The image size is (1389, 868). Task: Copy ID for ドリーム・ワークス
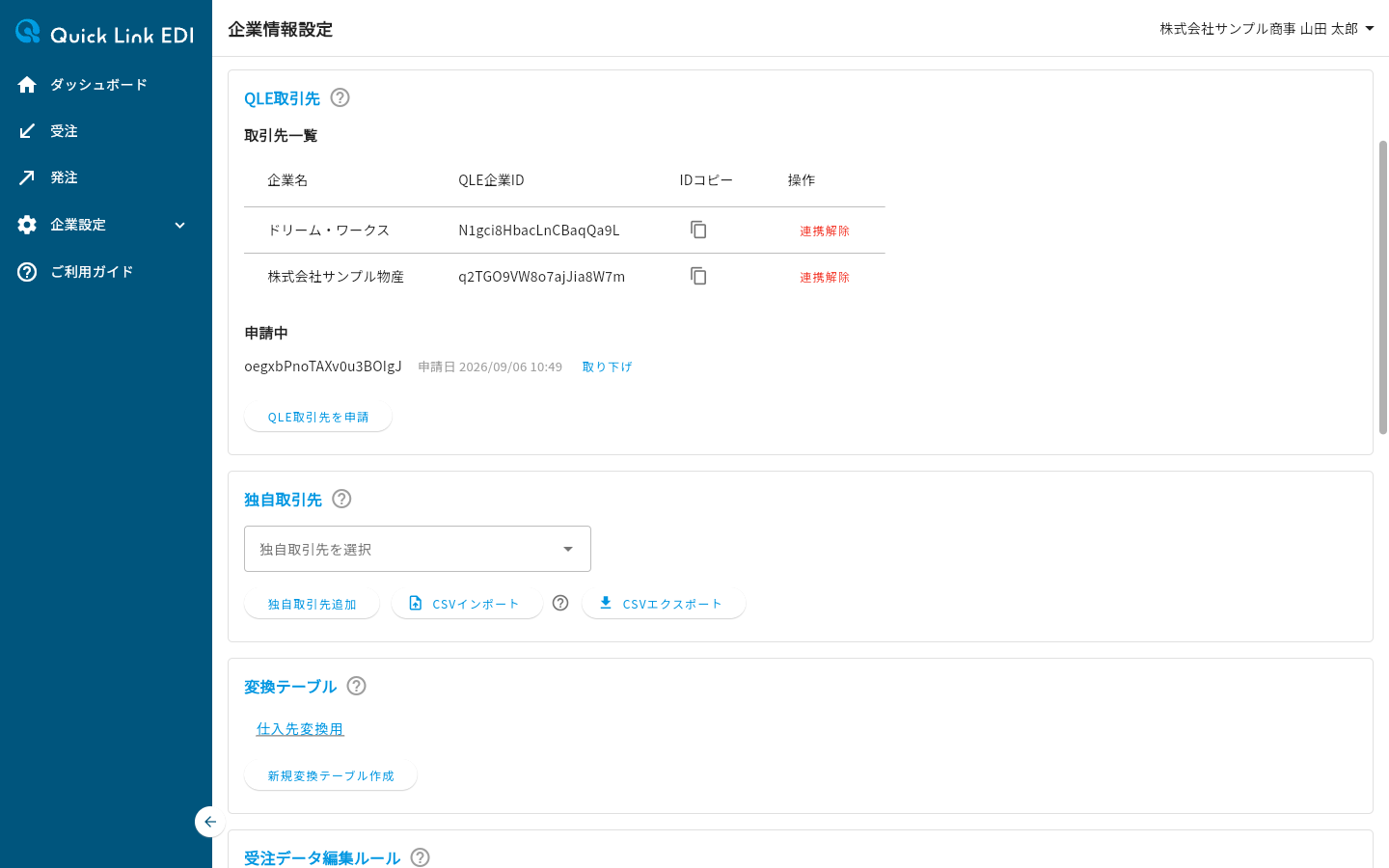[x=698, y=230]
